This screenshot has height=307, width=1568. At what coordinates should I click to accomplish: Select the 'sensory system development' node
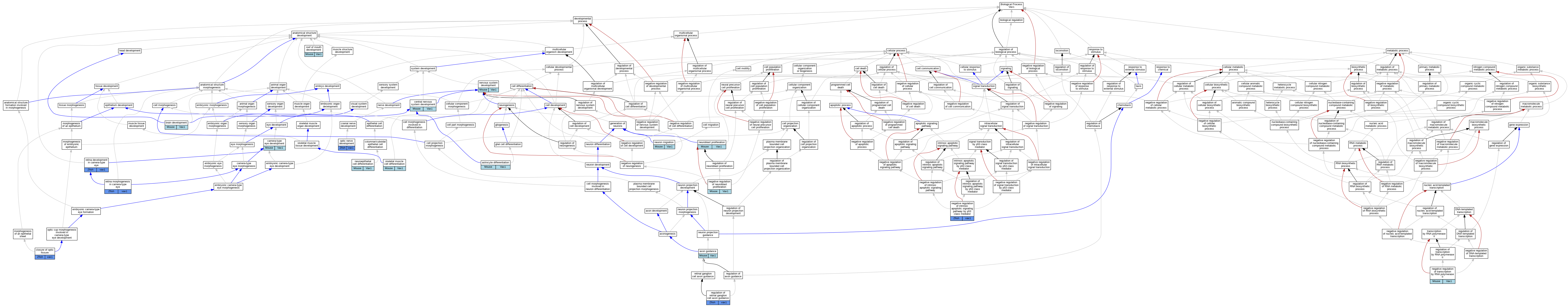coord(388,86)
